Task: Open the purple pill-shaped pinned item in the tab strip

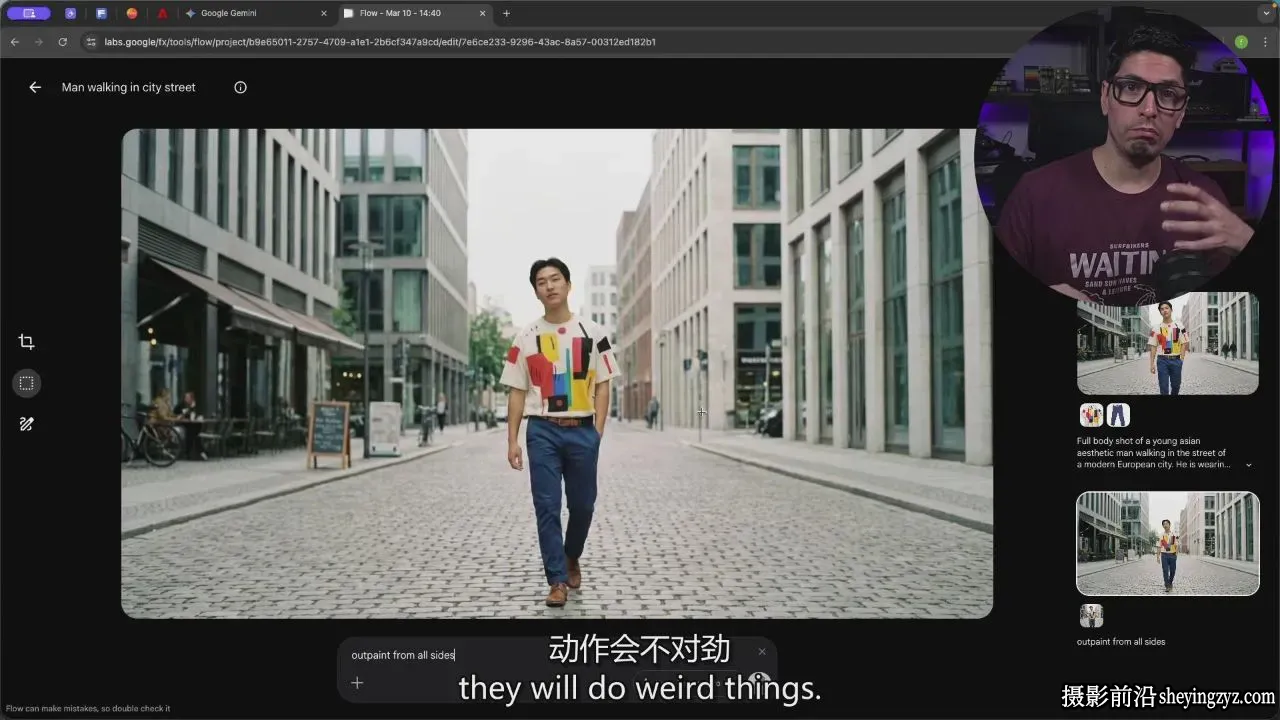Action: [x=28, y=13]
